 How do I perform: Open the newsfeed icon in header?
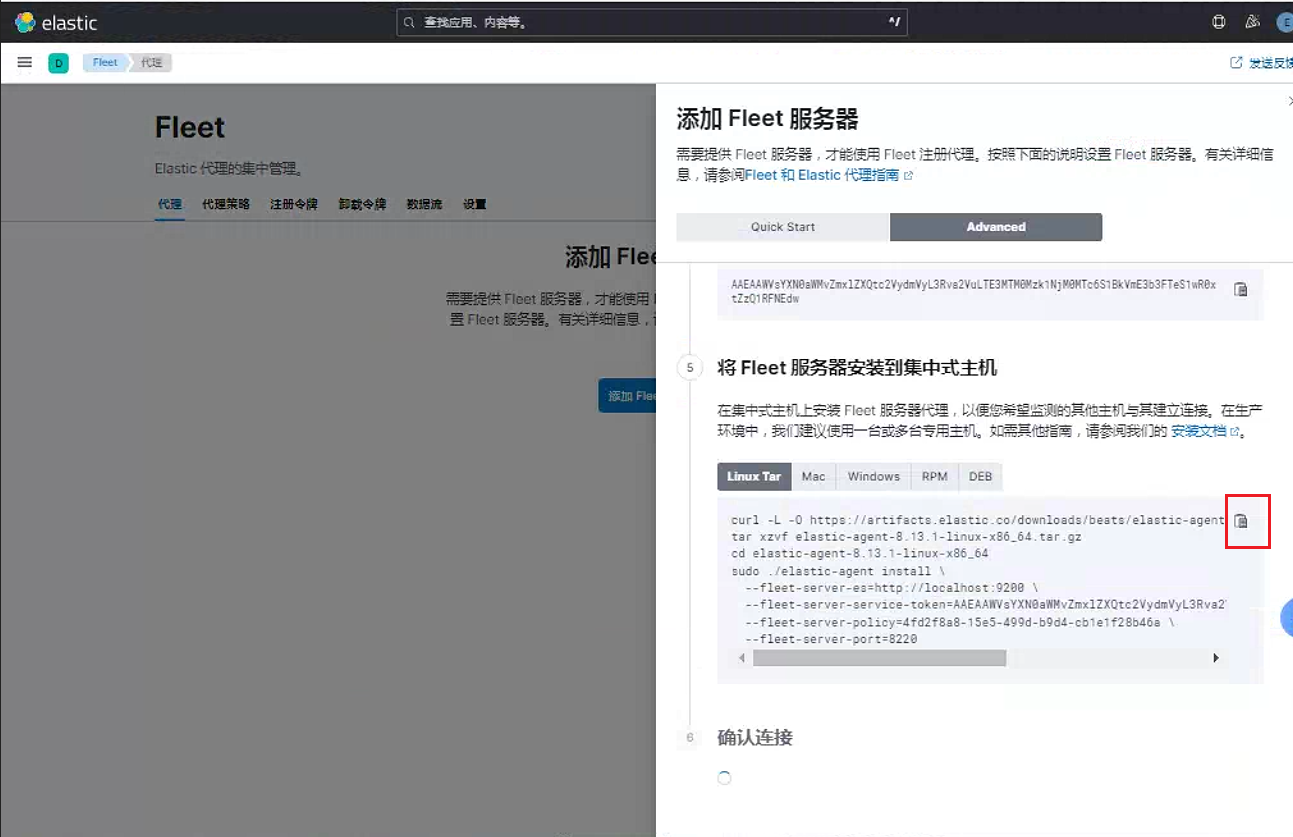coord(1252,22)
